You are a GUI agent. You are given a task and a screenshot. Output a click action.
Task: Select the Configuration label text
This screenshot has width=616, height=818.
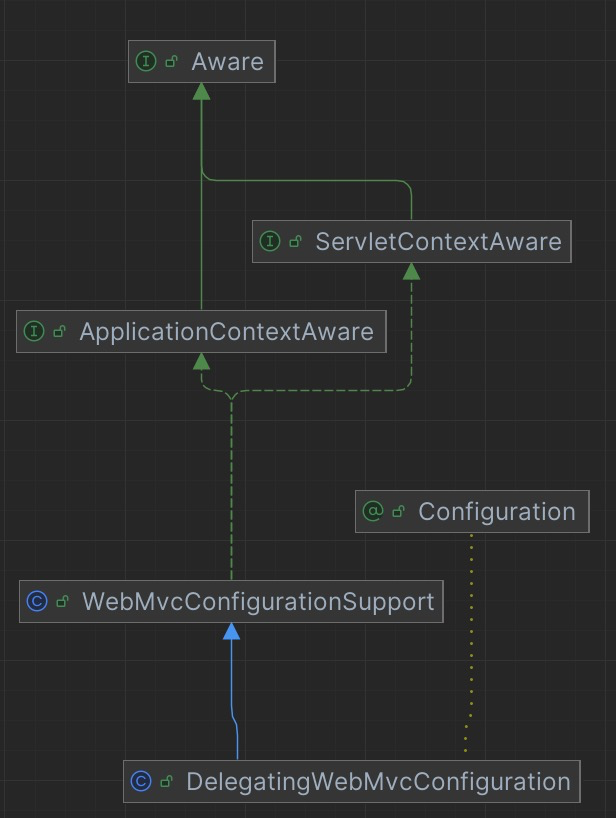coord(497,512)
